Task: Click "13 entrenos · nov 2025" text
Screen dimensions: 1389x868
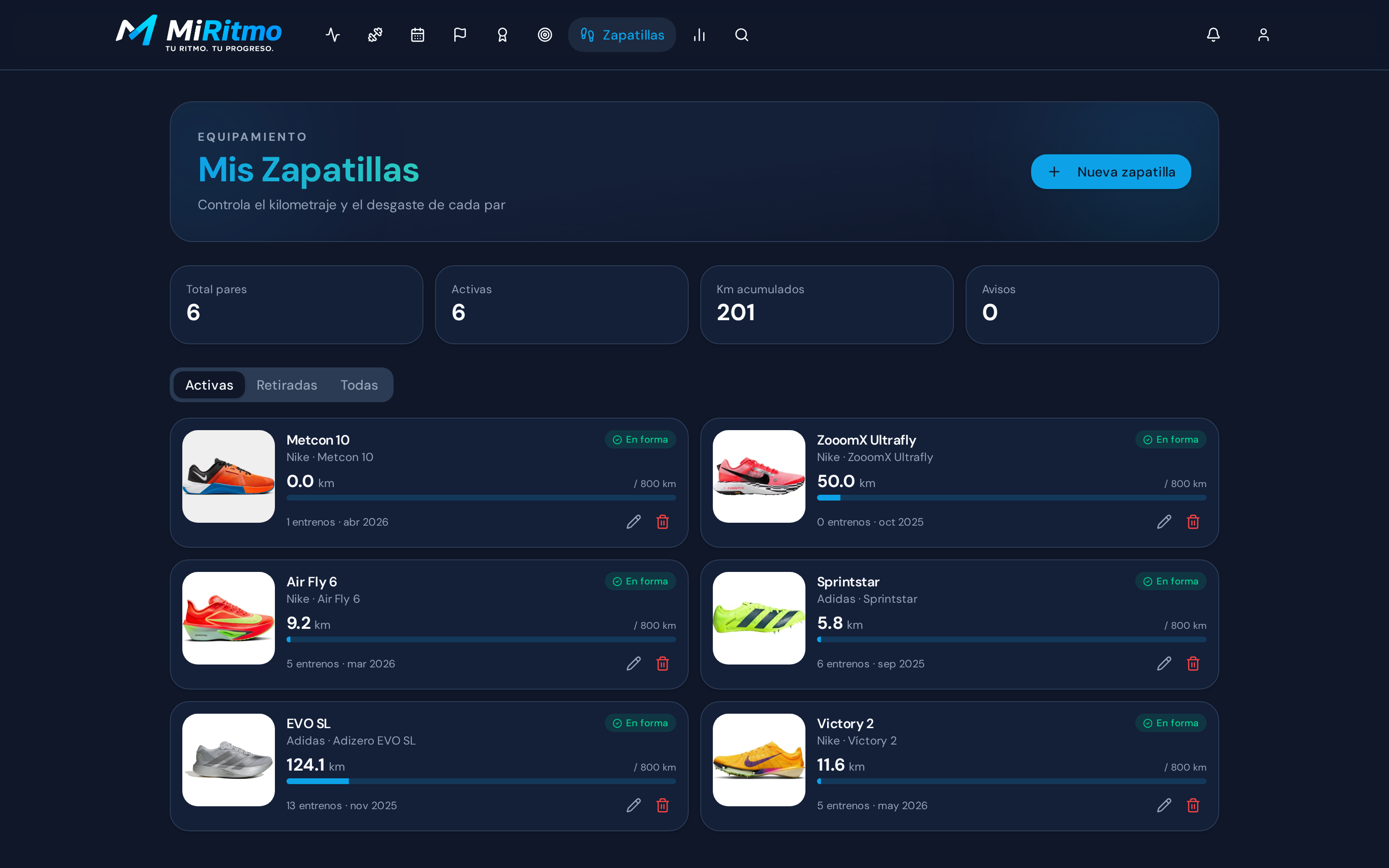Action: tap(342, 805)
